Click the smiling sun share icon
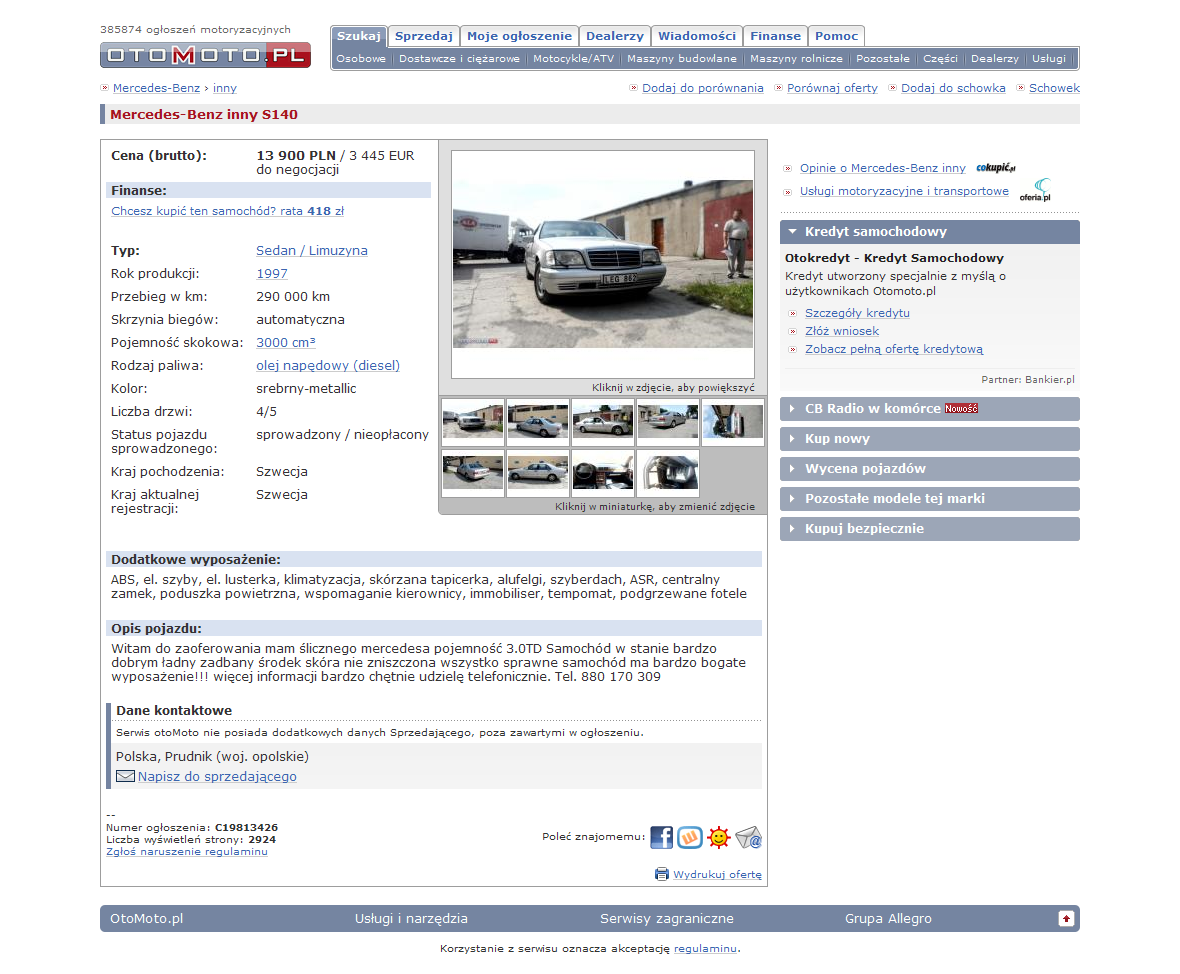The image size is (1180, 974). [719, 837]
